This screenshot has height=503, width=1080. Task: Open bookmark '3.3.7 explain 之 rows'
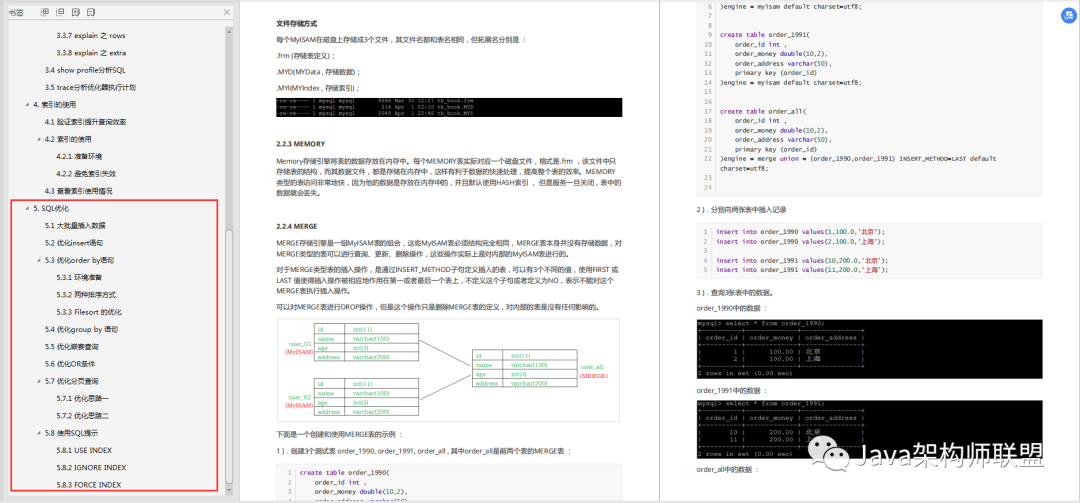91,35
